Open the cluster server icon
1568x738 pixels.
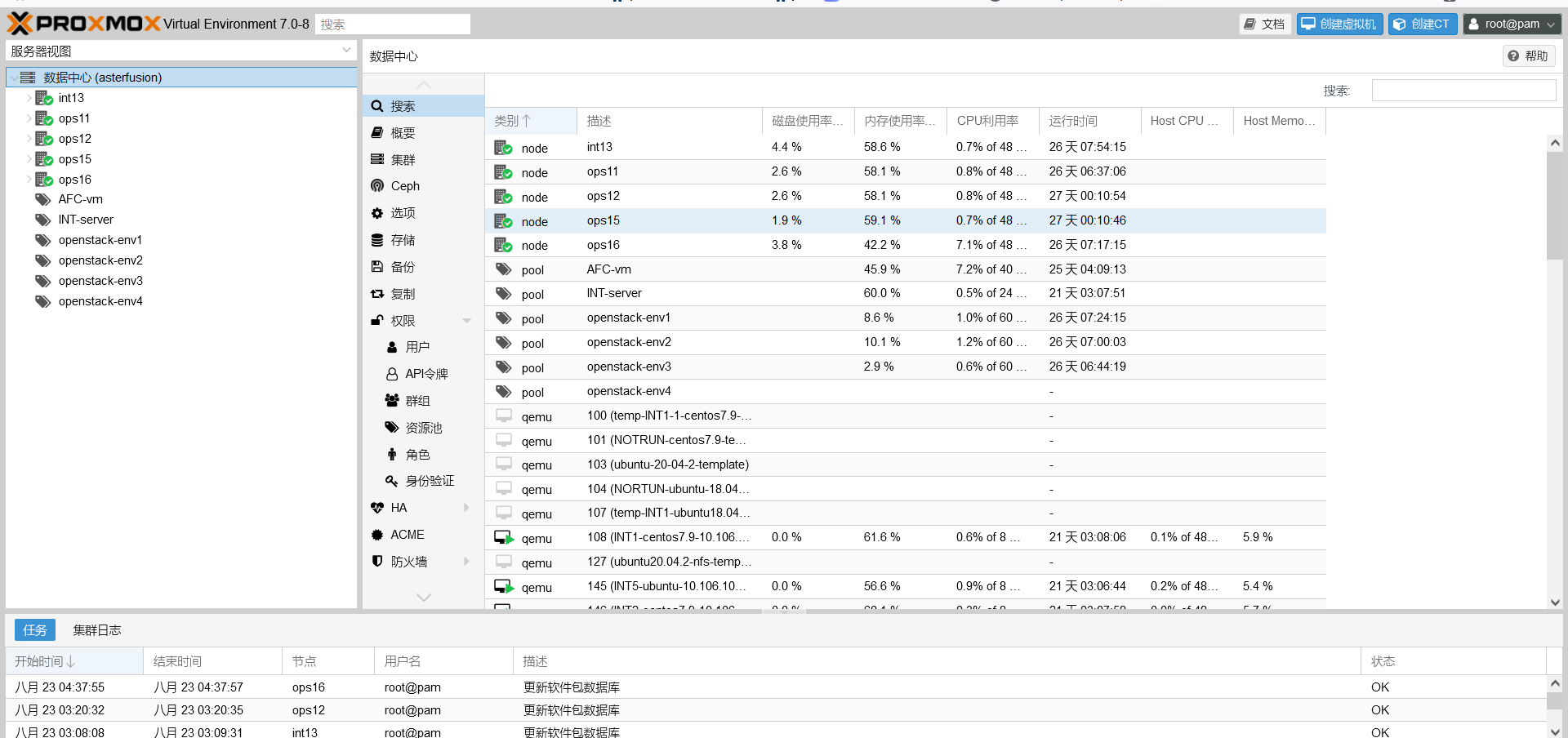click(377, 159)
